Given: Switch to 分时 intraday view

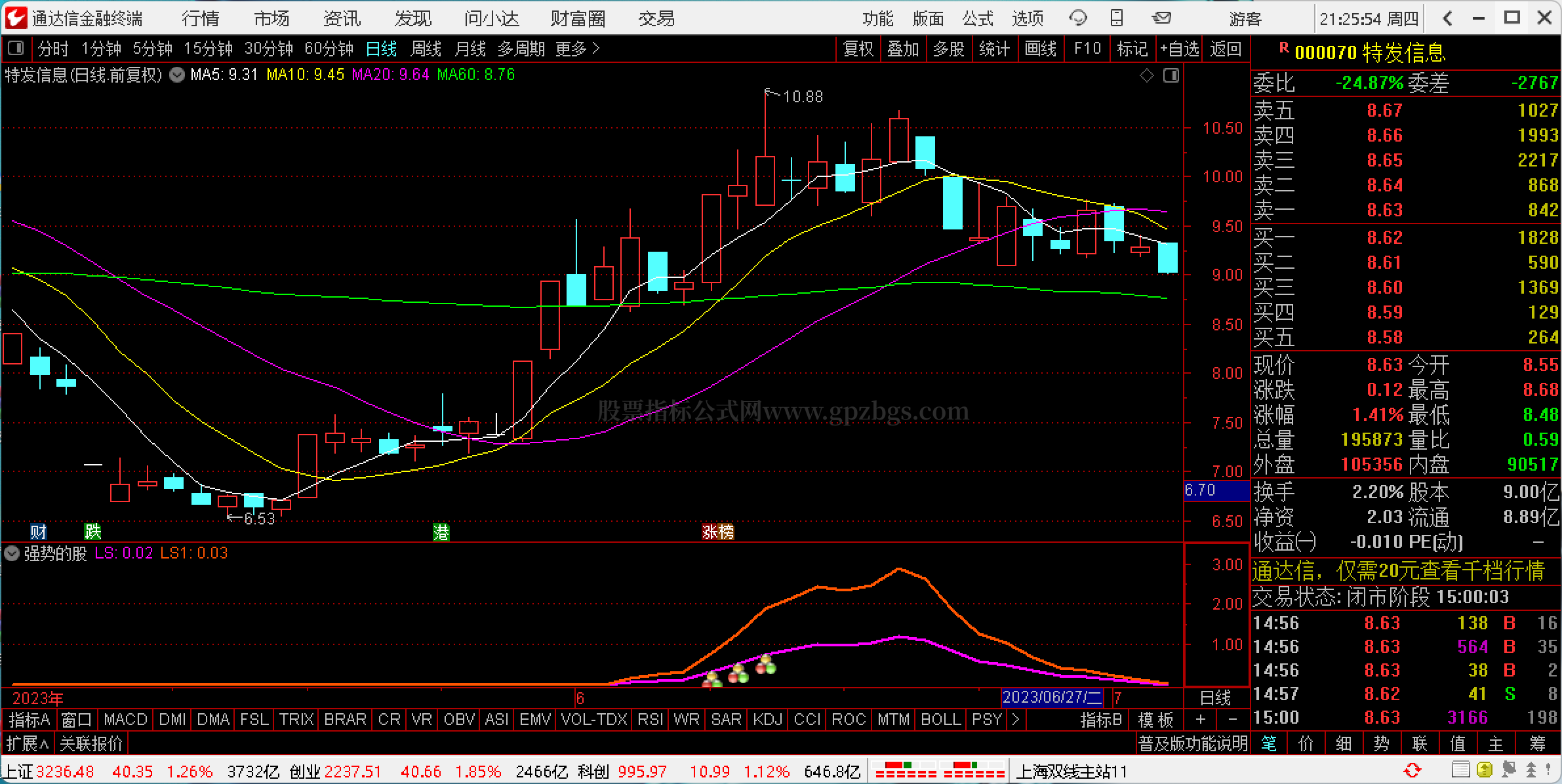Looking at the screenshot, I should [53, 49].
